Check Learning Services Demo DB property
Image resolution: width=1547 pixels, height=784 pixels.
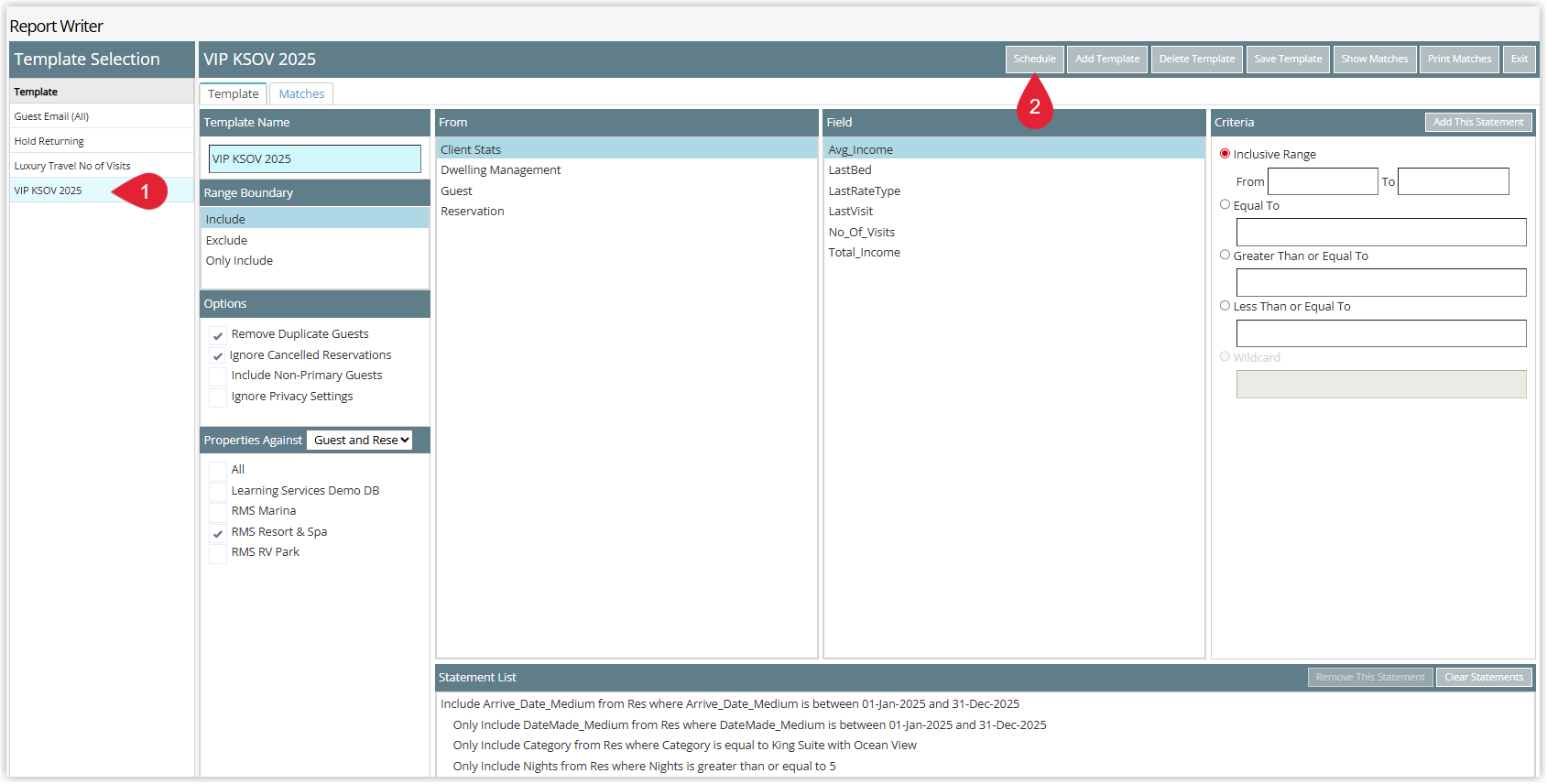click(x=218, y=492)
